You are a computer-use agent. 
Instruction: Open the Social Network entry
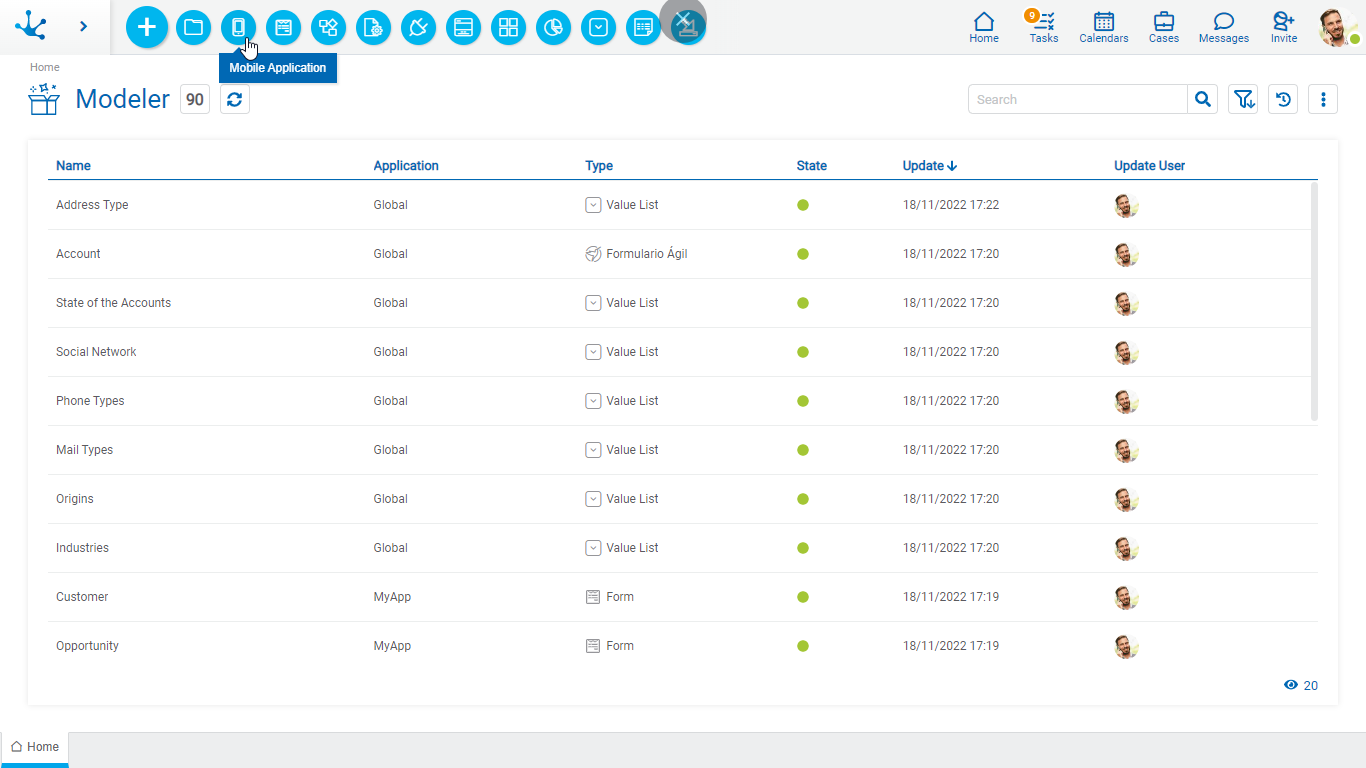tap(96, 352)
